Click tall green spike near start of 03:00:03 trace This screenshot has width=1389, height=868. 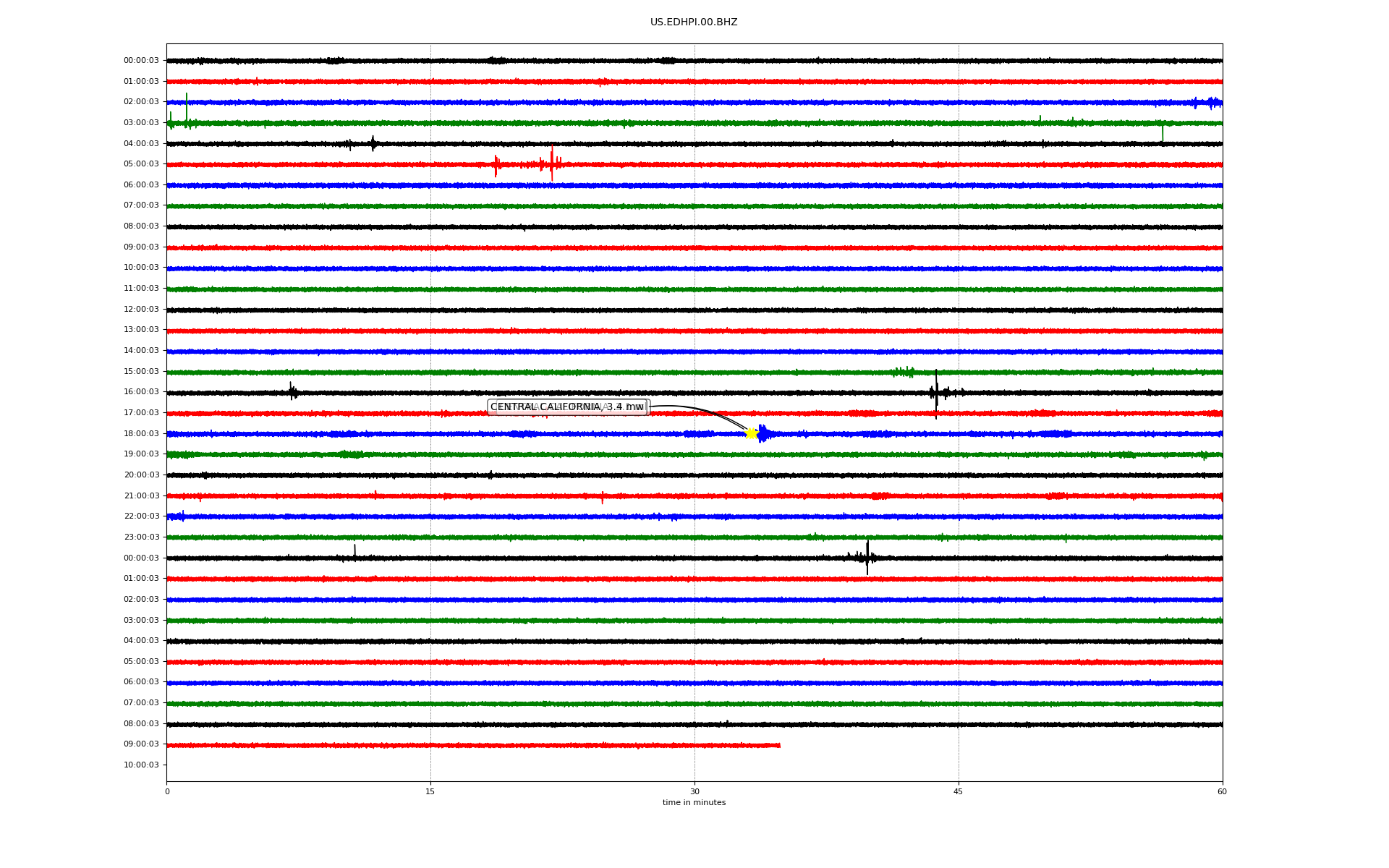[x=187, y=109]
